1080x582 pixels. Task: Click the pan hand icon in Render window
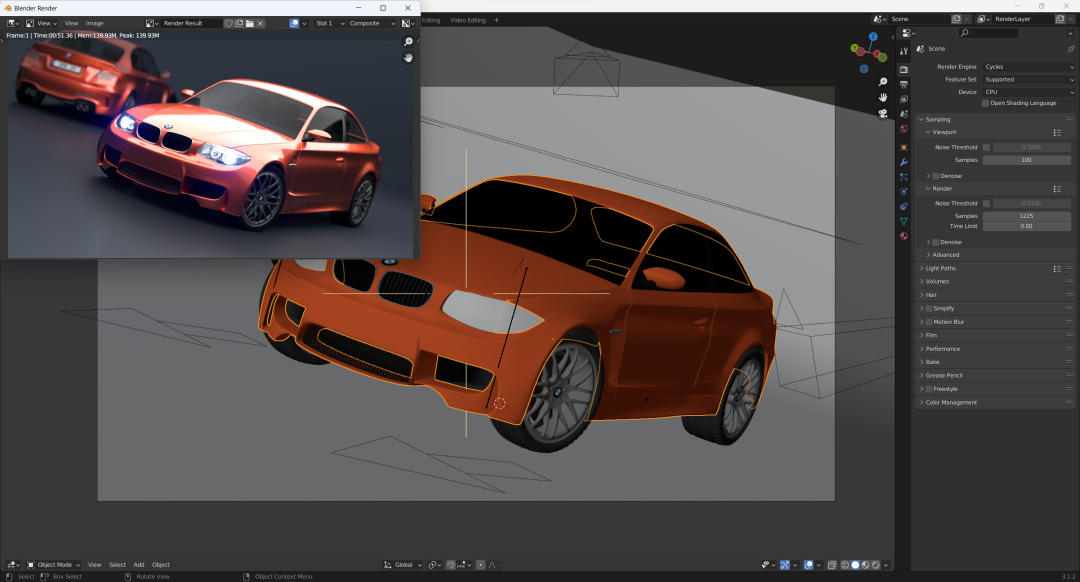click(408, 58)
